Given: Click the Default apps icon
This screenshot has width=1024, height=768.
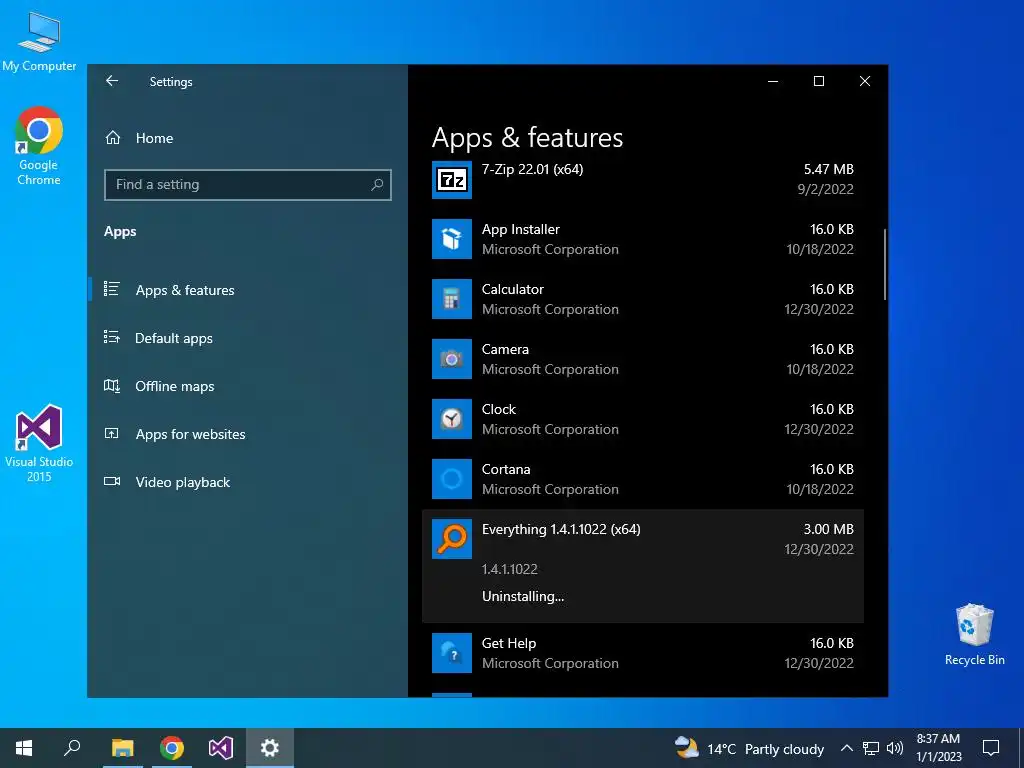Looking at the screenshot, I should click(x=112, y=337).
